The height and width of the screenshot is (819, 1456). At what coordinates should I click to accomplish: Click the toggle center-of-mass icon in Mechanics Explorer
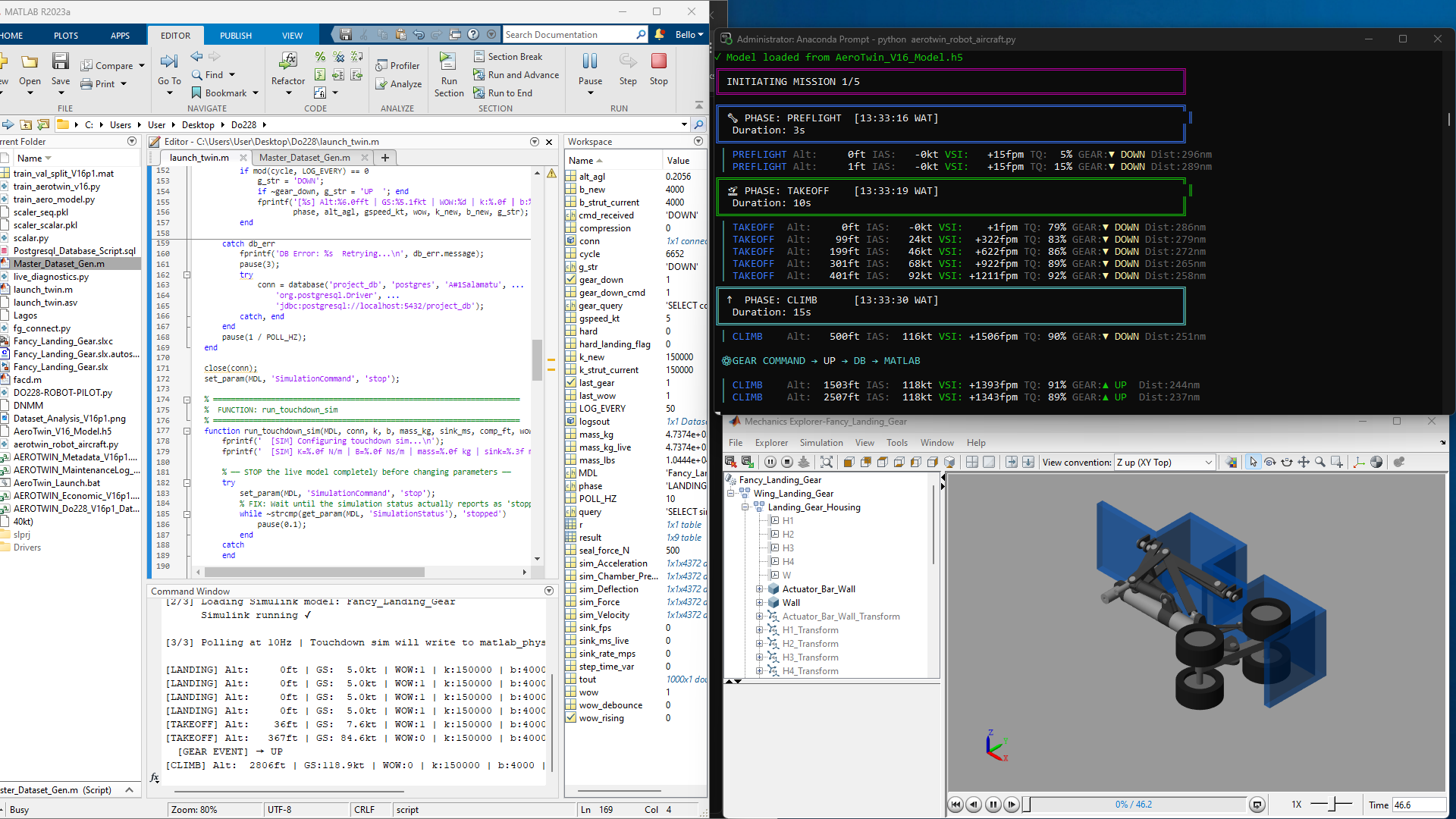[x=1376, y=462]
